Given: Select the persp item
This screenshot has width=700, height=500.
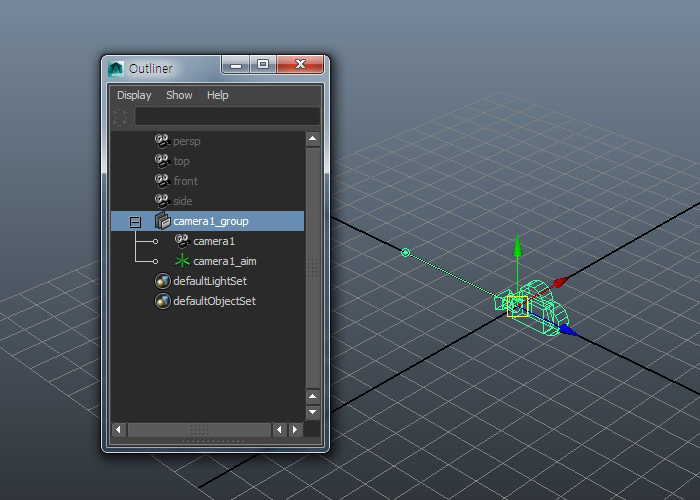Looking at the screenshot, I should (x=187, y=141).
